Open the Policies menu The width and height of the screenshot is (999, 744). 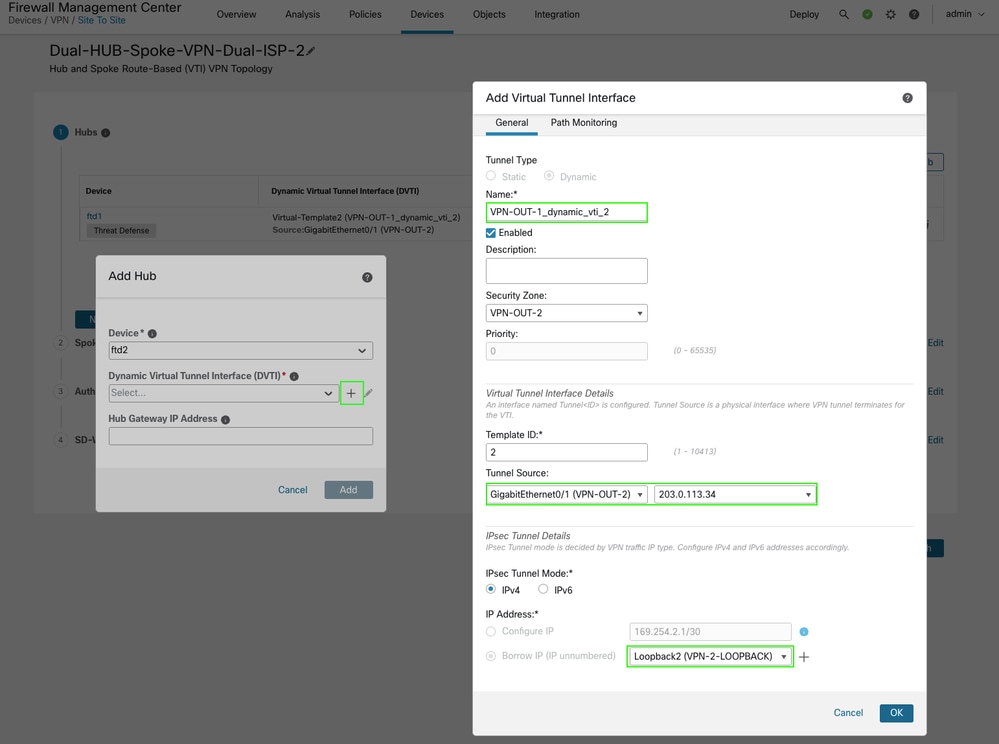364,15
